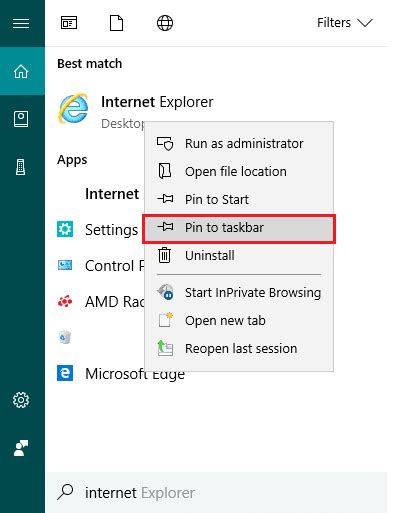Select Reopen last session

tap(239, 349)
